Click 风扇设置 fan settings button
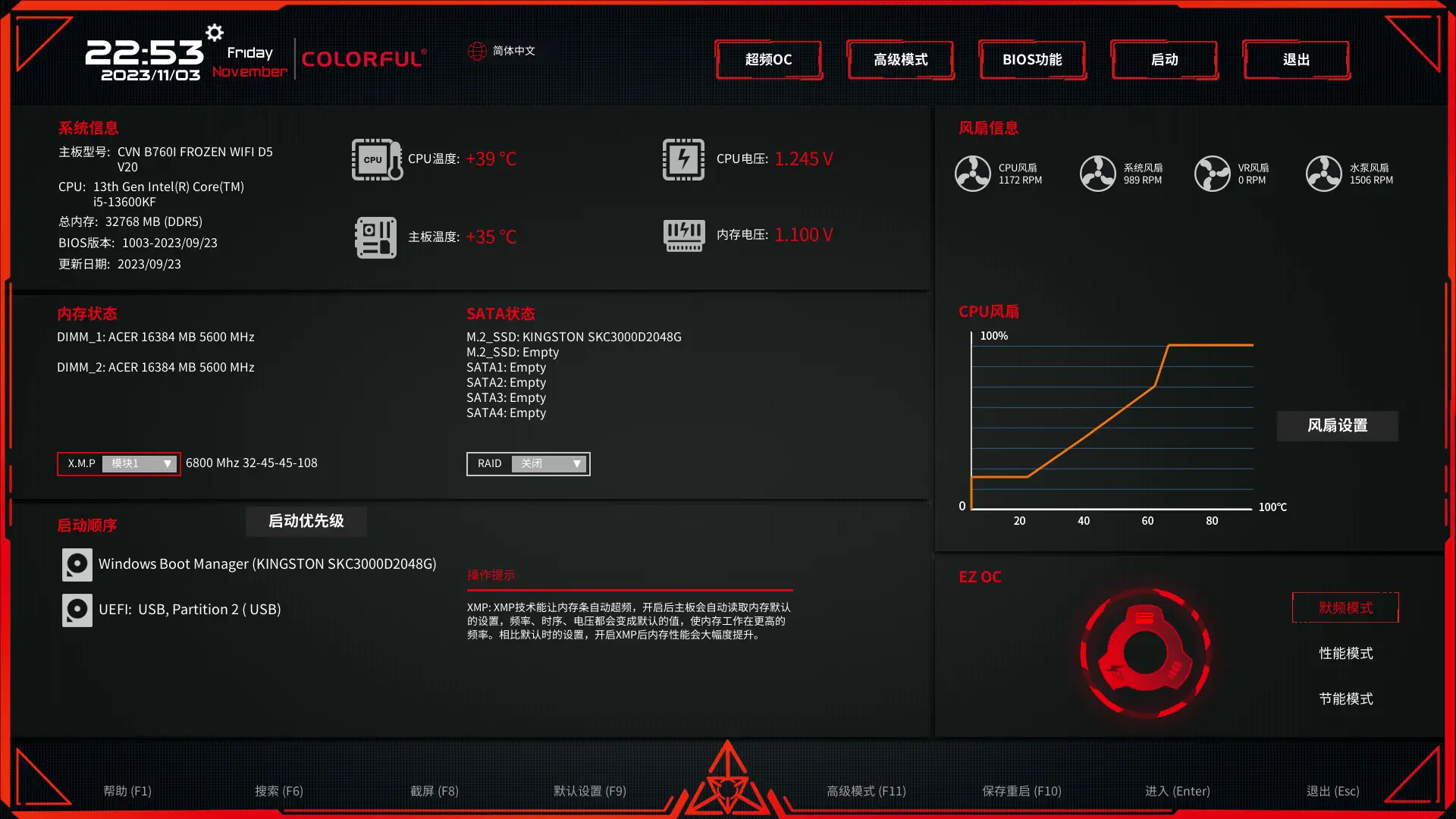 [1339, 424]
